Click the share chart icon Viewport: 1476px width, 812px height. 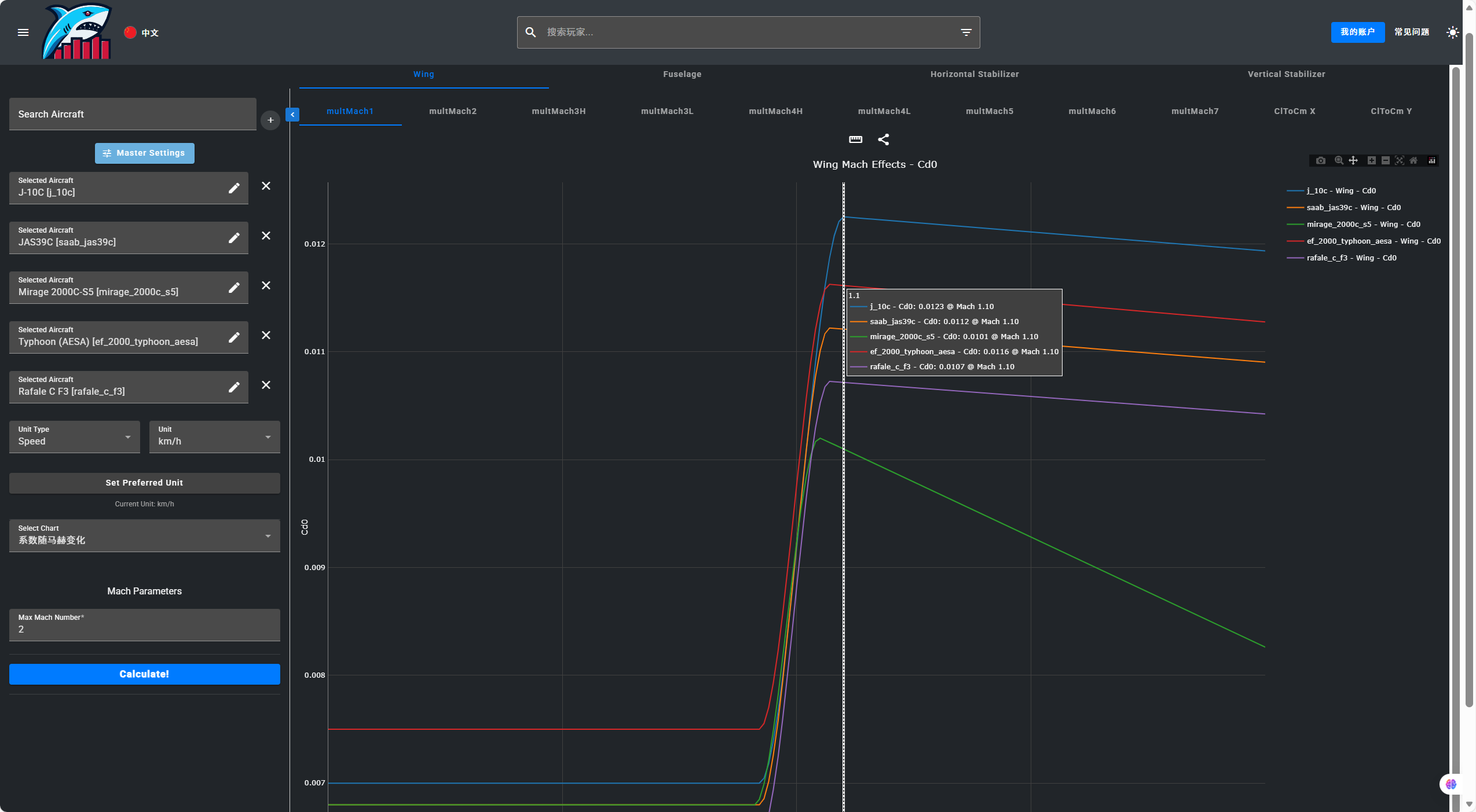(883, 139)
